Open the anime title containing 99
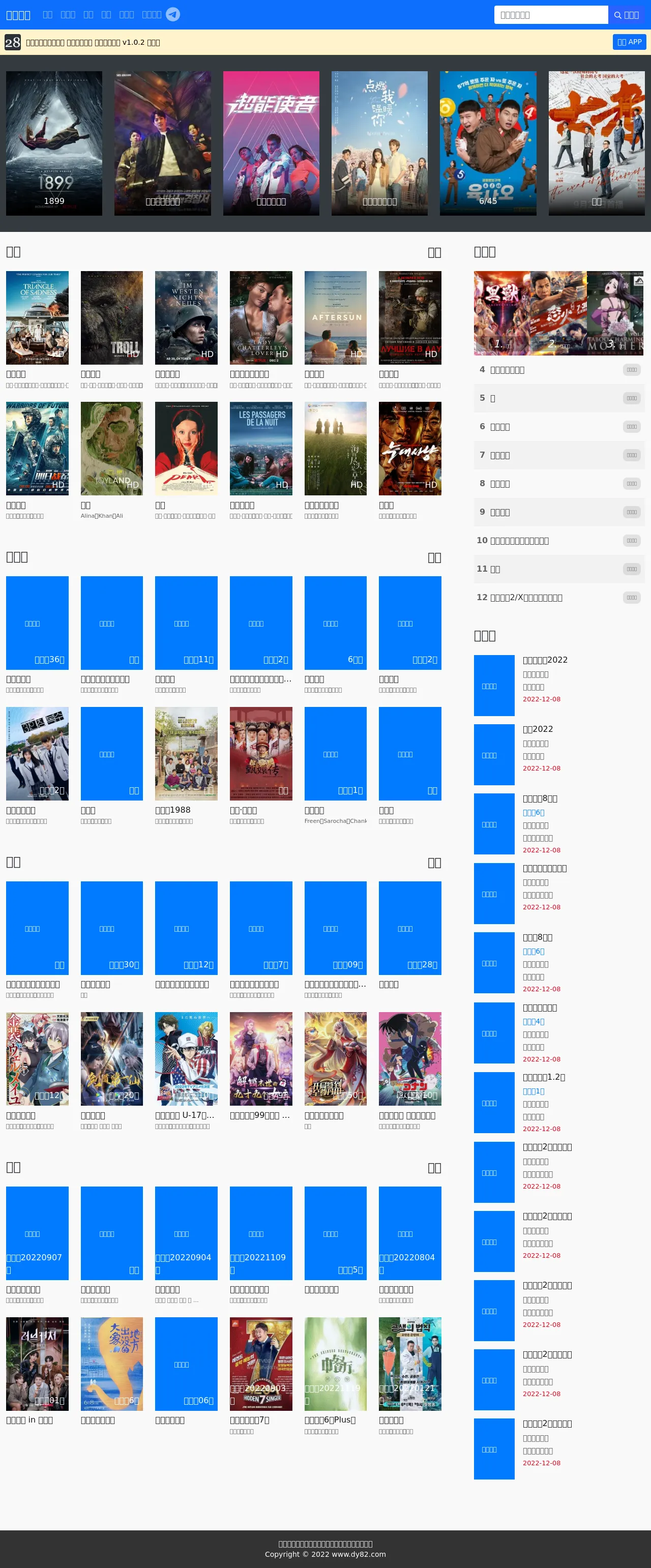 260,1116
